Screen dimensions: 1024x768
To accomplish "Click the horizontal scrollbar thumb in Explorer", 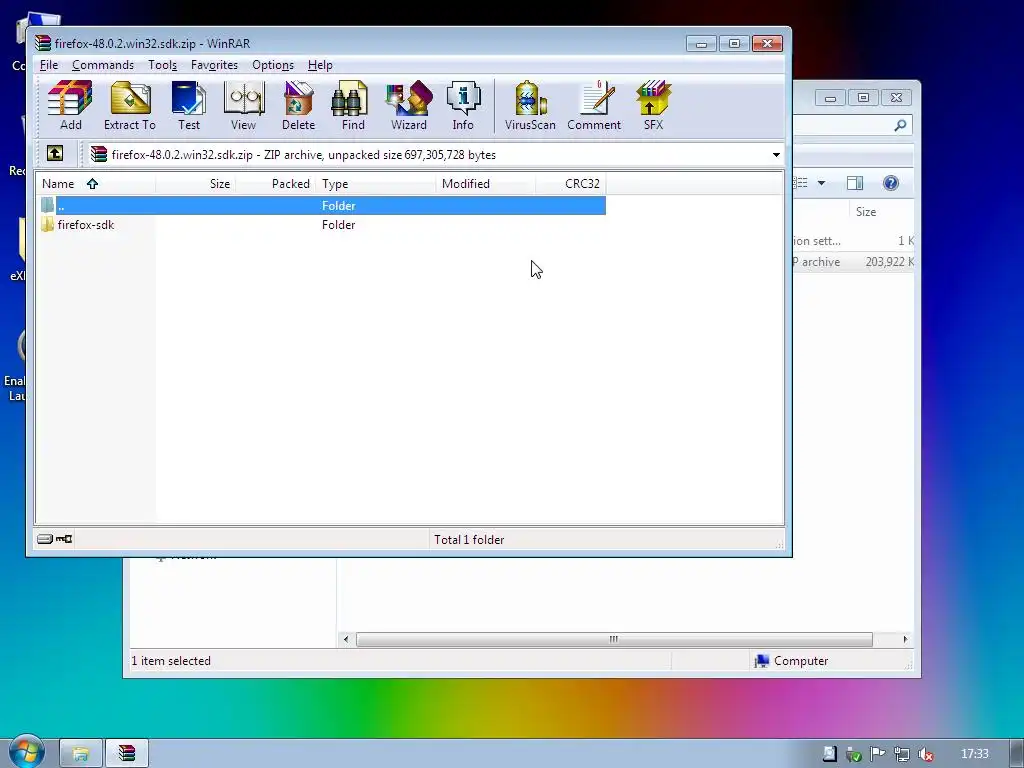I will (614, 639).
